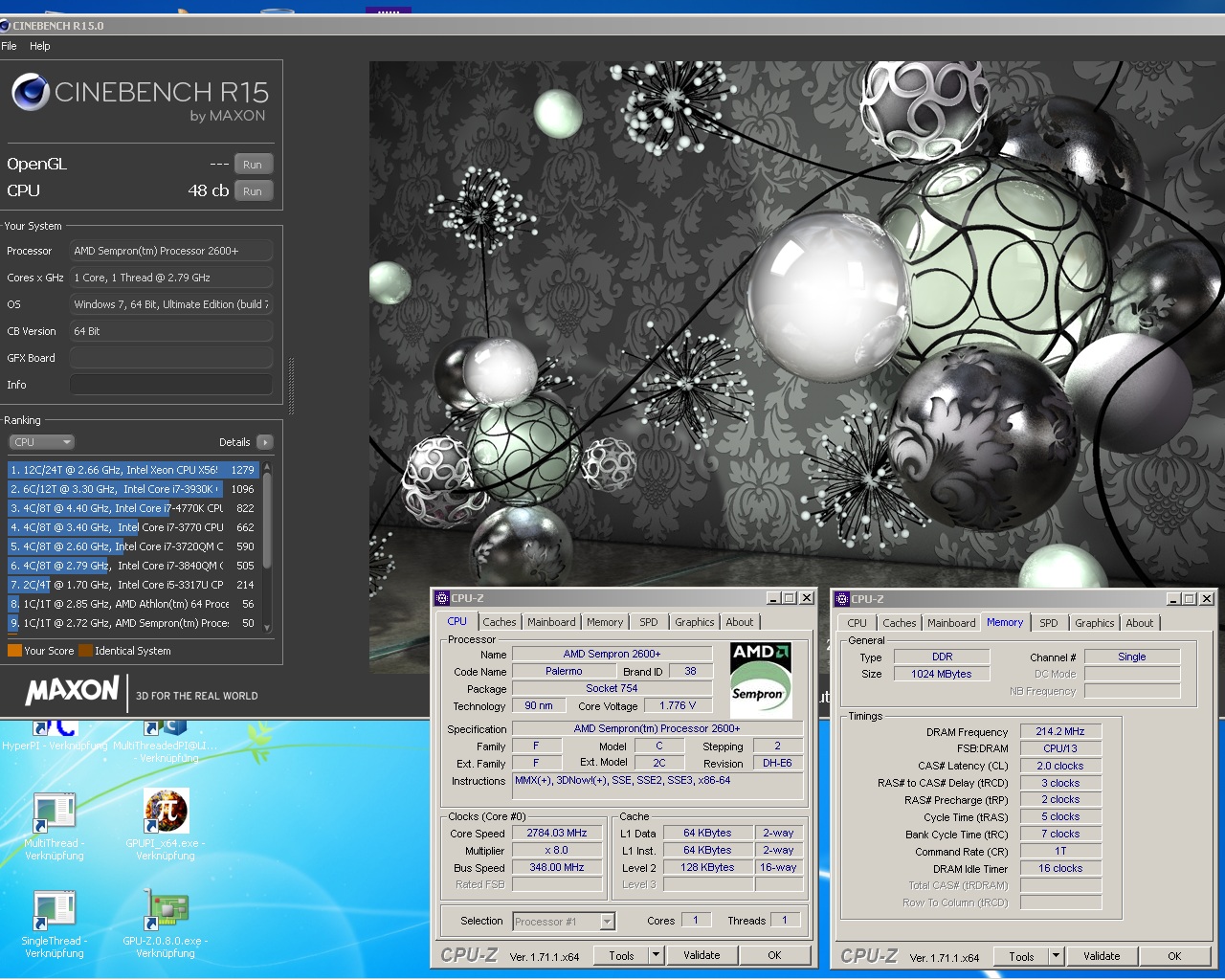Select the Intel Xeon 1279 ranking row
This screenshot has height=980, width=1225.
(x=134, y=470)
